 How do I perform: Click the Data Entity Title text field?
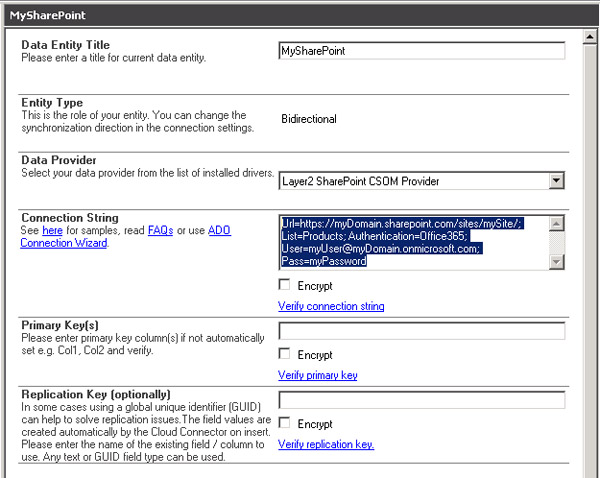421,51
